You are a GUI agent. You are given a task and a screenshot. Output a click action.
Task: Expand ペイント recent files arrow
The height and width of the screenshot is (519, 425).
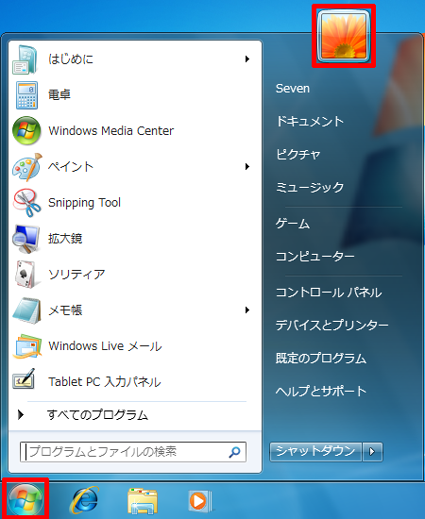247,166
